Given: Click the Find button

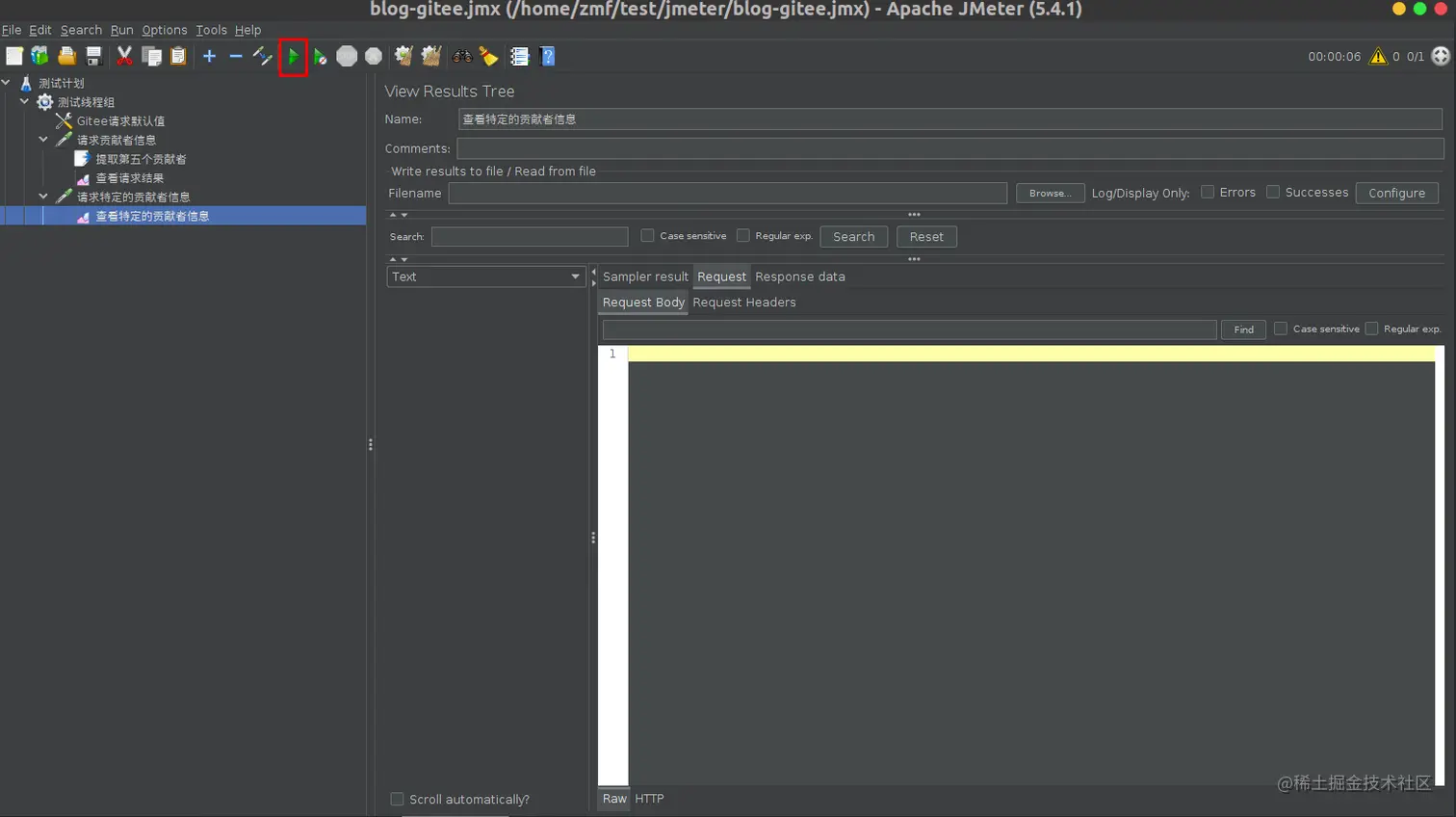Looking at the screenshot, I should coord(1243,329).
